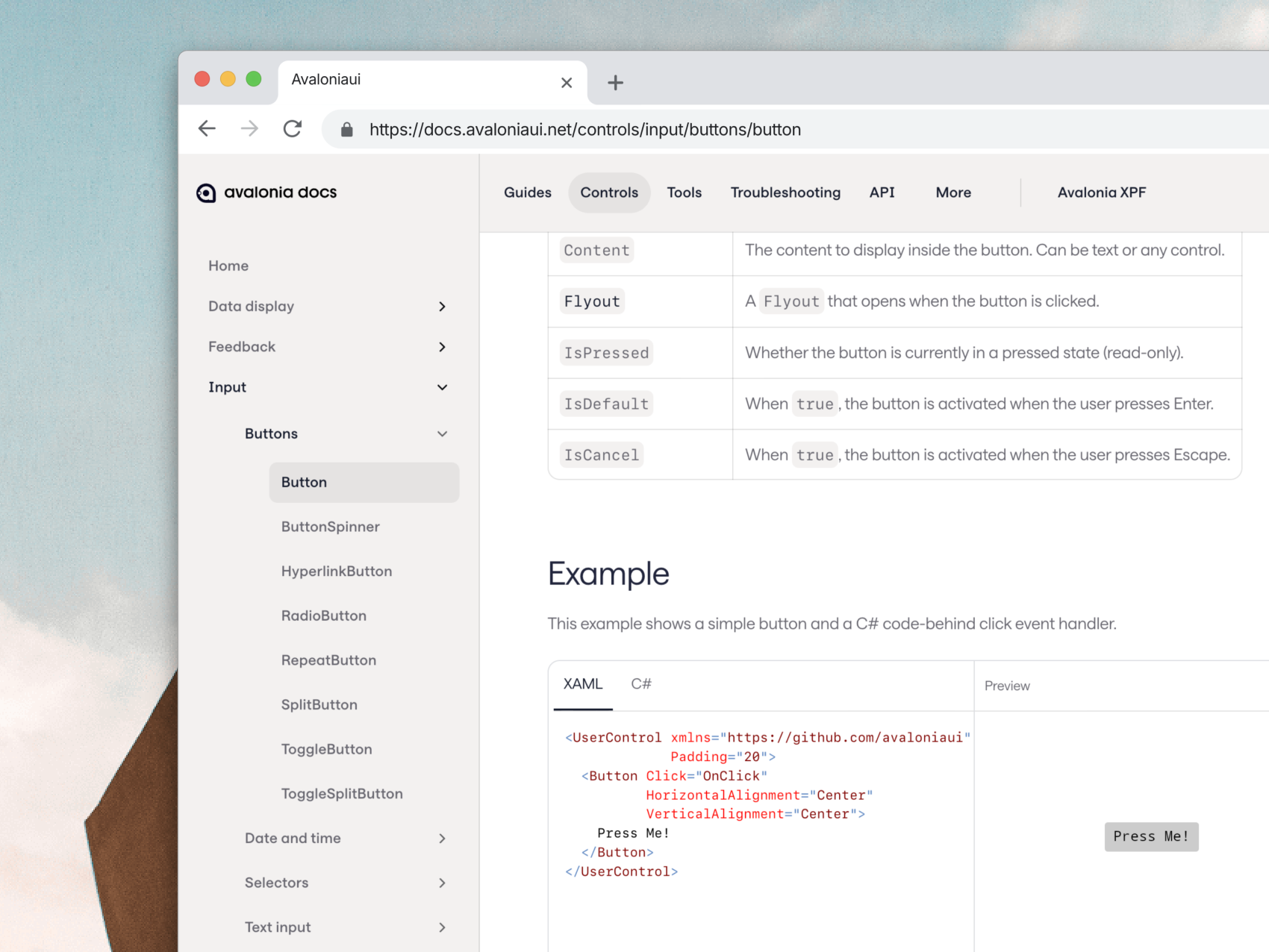Open the More menu

952,192
